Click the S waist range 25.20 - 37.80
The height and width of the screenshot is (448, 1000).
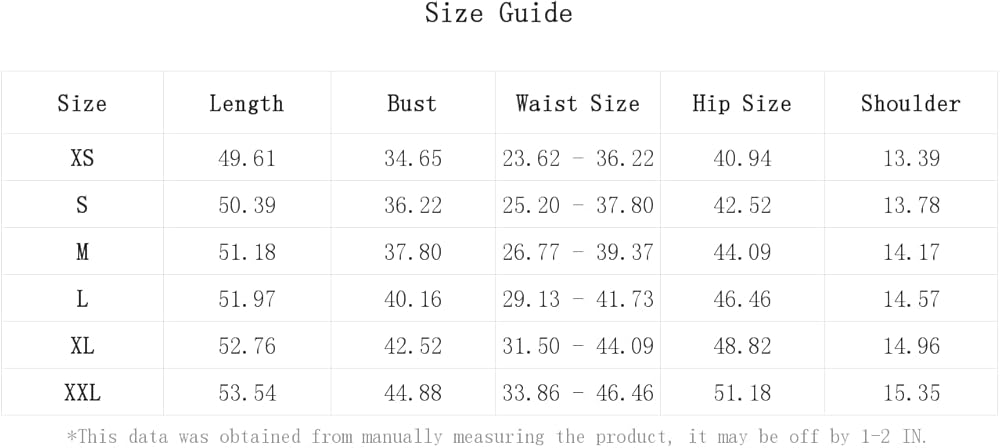[x=577, y=205]
